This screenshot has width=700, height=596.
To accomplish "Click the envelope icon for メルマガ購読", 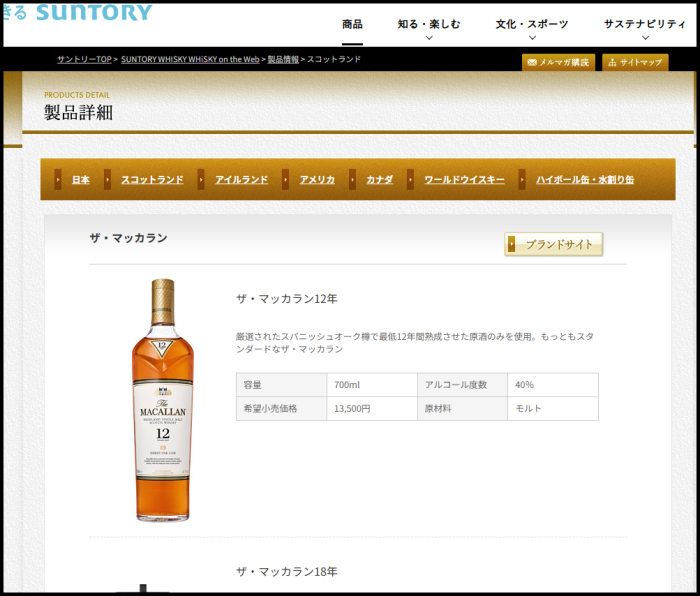I will point(532,62).
